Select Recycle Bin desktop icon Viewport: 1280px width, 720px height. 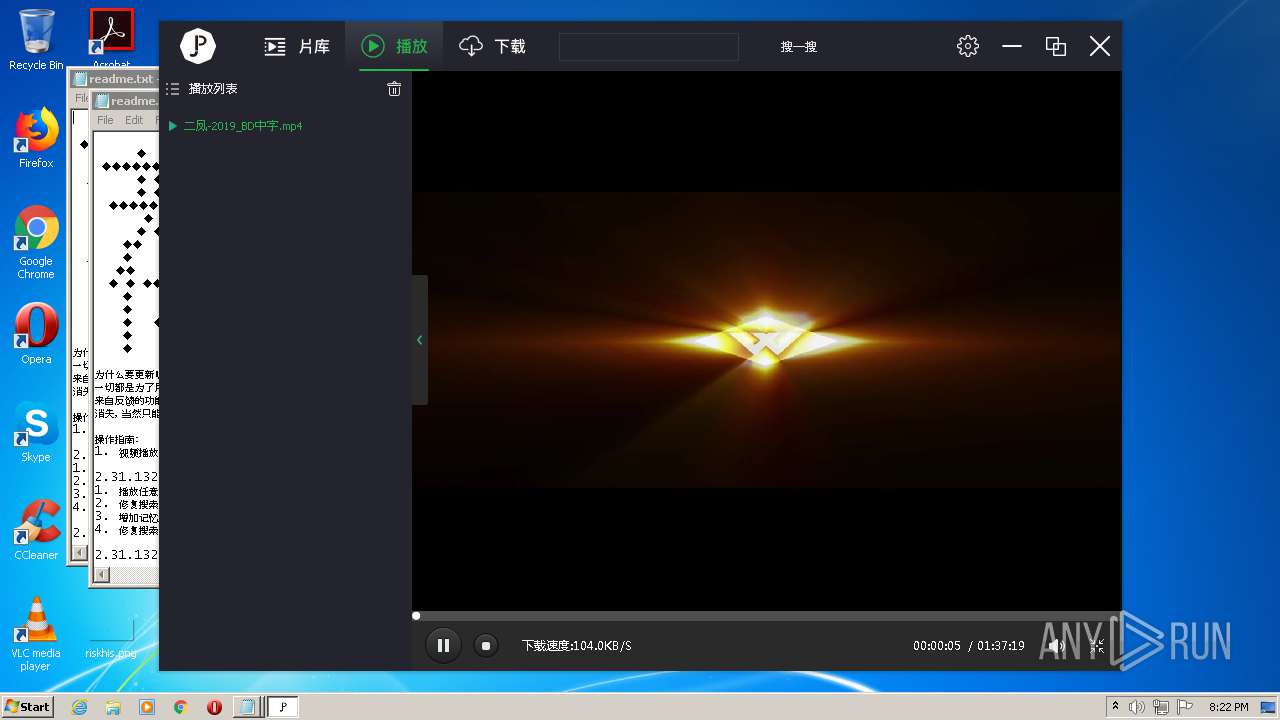(36, 40)
